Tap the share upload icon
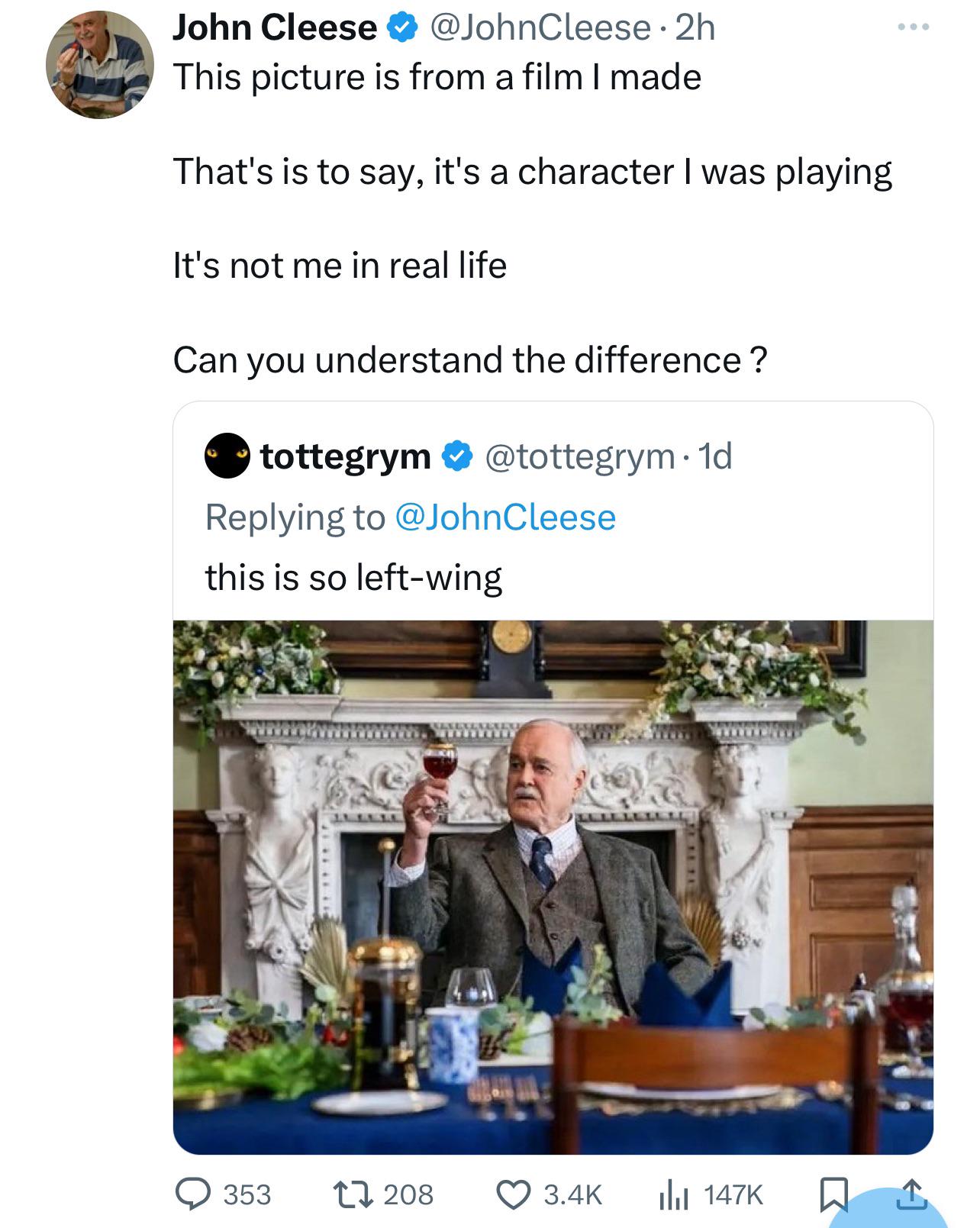This screenshot has height=1228, width=980. (911, 1194)
